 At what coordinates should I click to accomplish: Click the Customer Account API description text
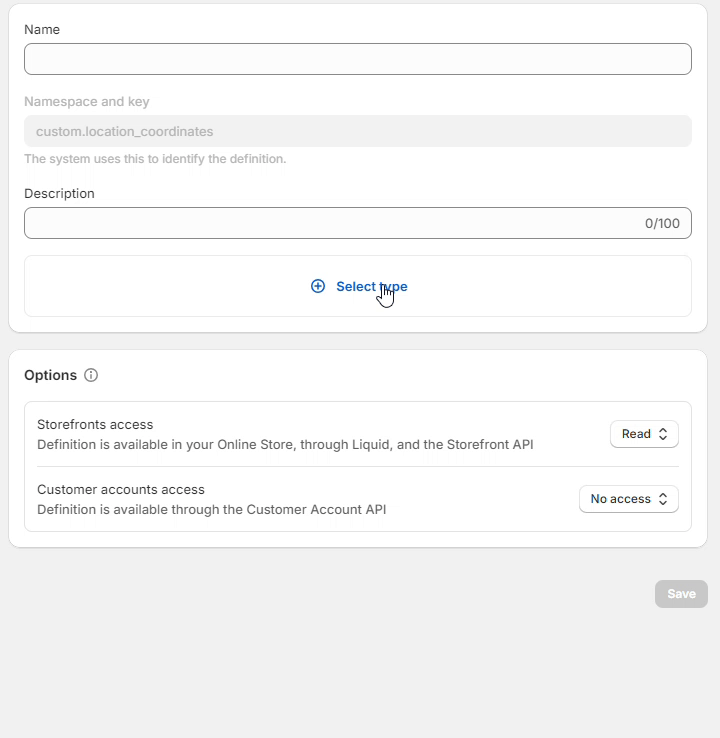click(x=211, y=509)
